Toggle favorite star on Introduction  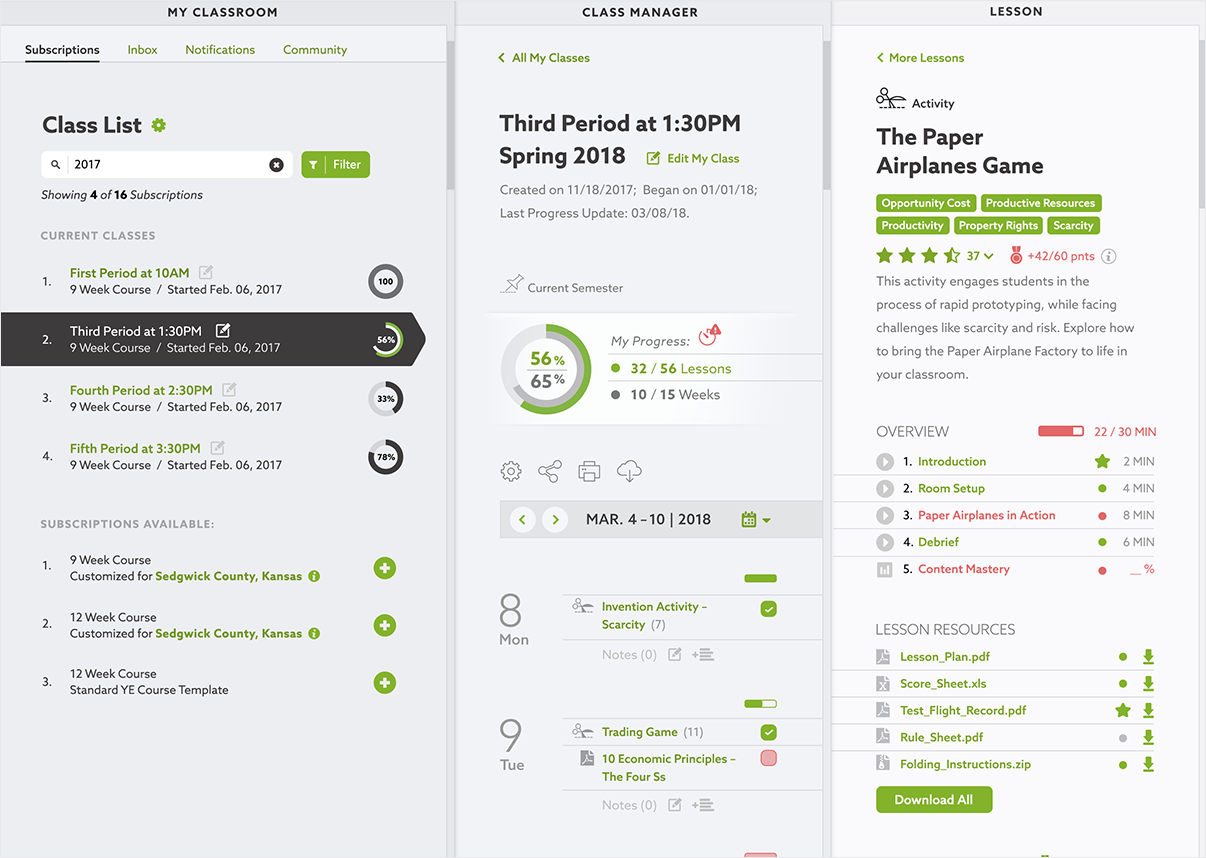1102,461
